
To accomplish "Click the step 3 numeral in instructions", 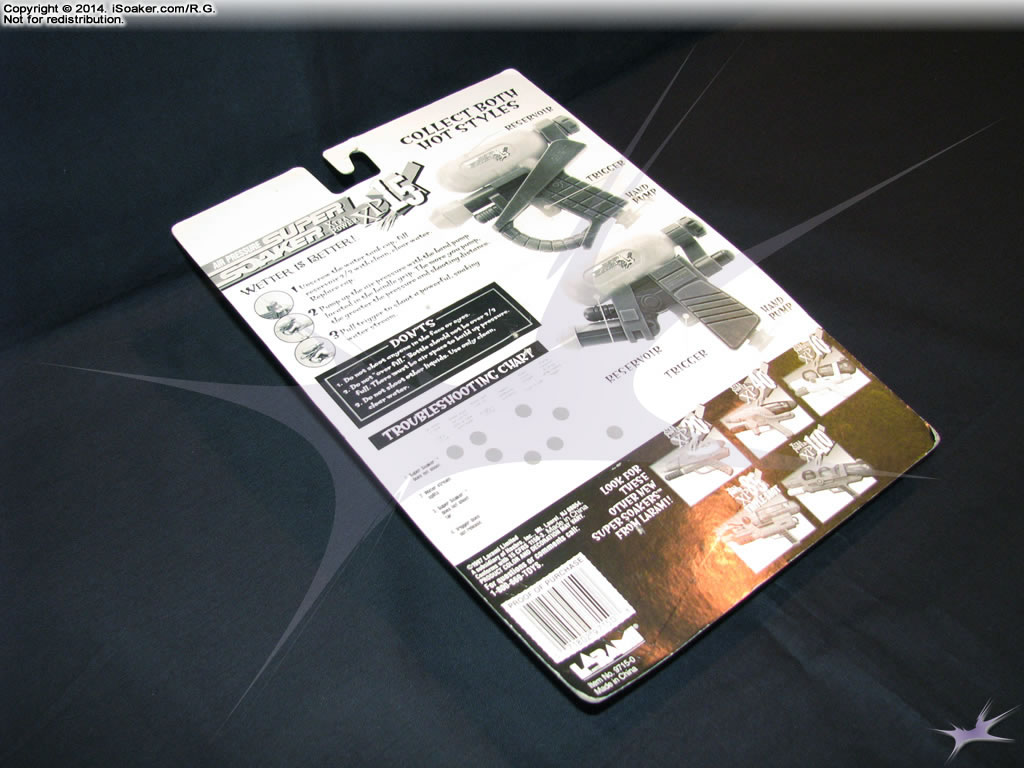I will point(334,336).
